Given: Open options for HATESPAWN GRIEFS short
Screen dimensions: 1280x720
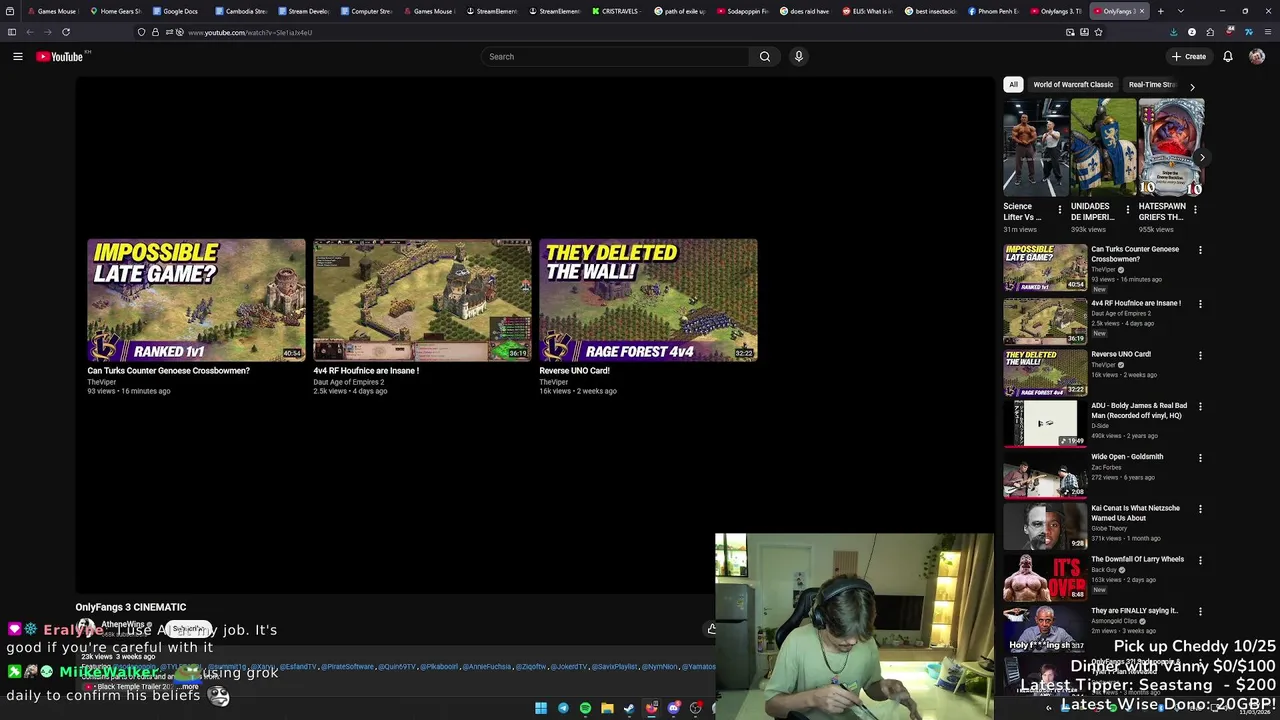Looking at the screenshot, I should tap(1195, 210).
